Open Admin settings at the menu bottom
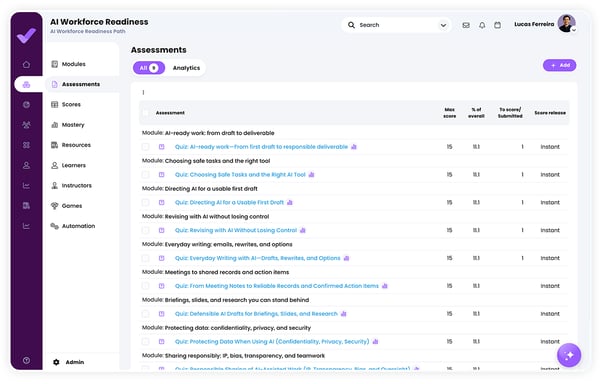Screen dimensions: 600x384 [x=68, y=362]
